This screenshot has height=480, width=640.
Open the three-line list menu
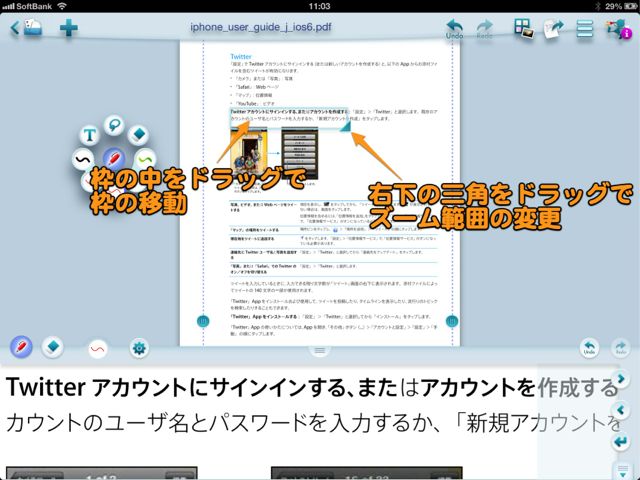coord(584,29)
